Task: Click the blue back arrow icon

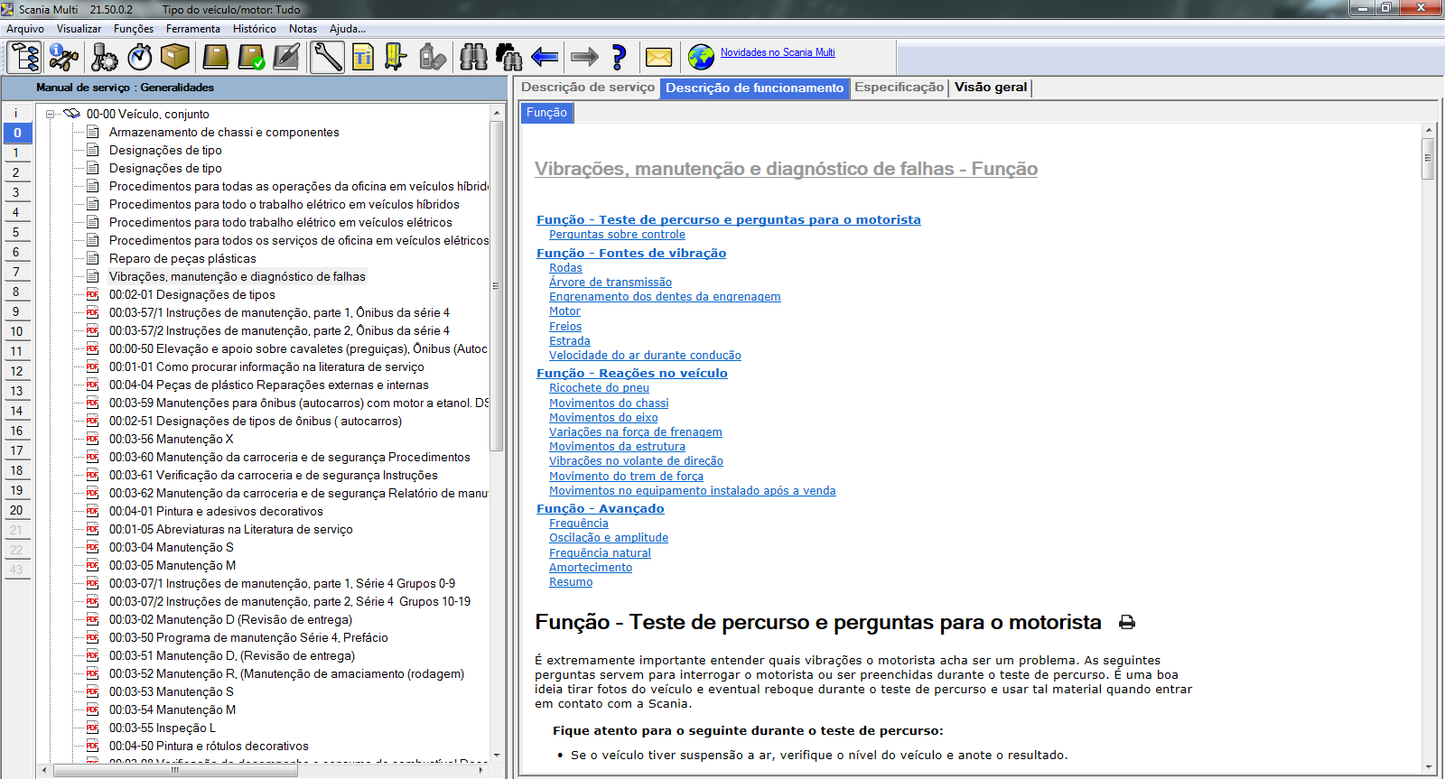Action: tap(544, 57)
